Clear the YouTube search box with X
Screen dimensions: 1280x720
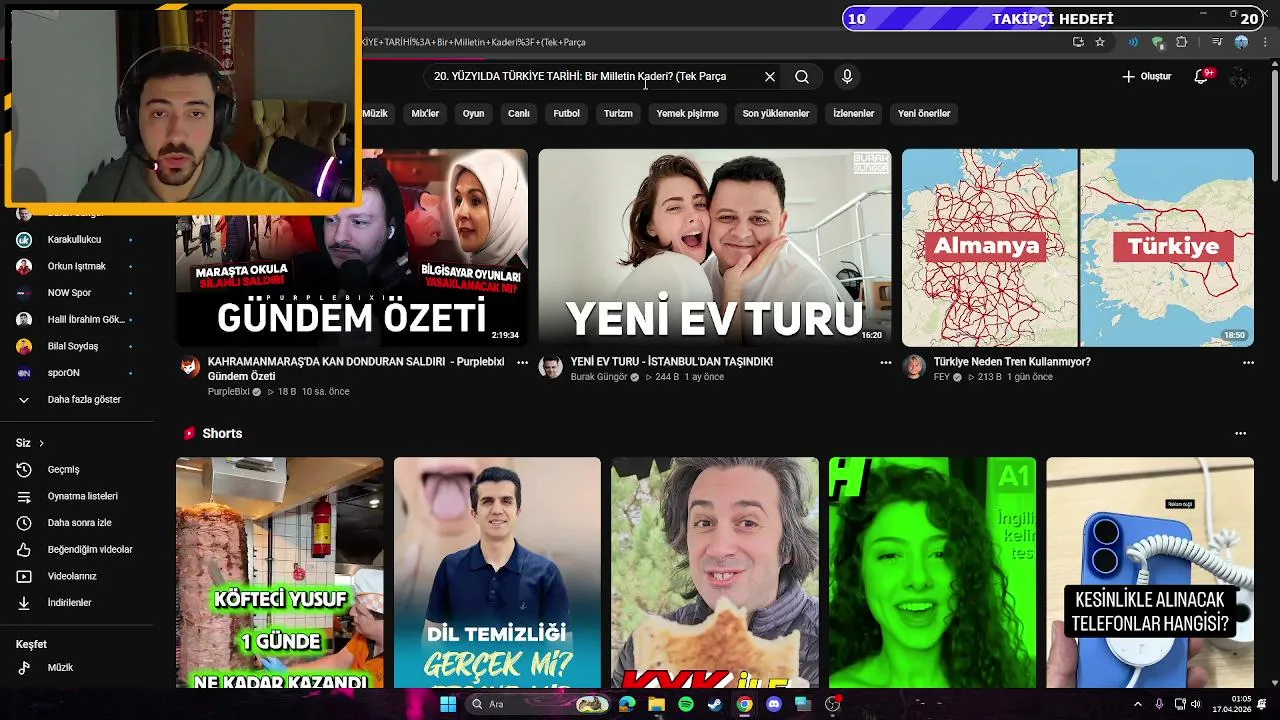pyautogui.click(x=770, y=77)
